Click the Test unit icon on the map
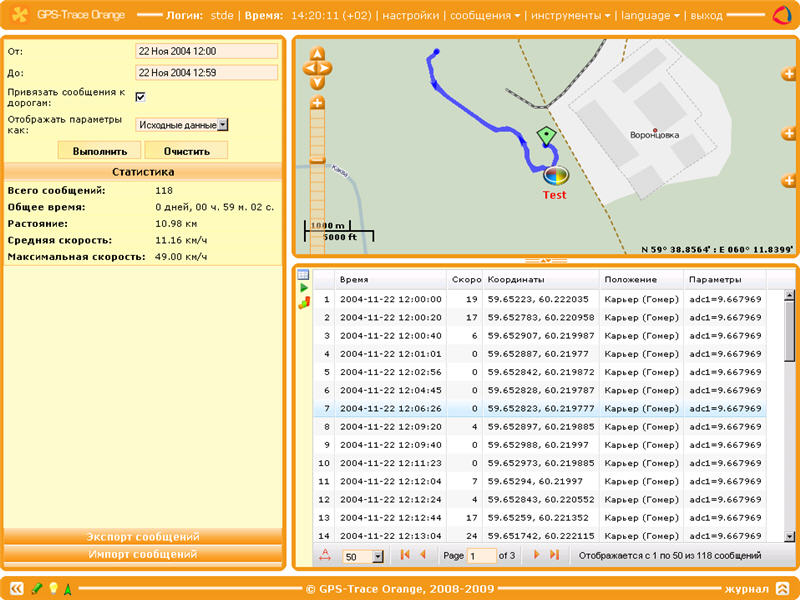Image resolution: width=800 pixels, height=600 pixels. coord(555,176)
